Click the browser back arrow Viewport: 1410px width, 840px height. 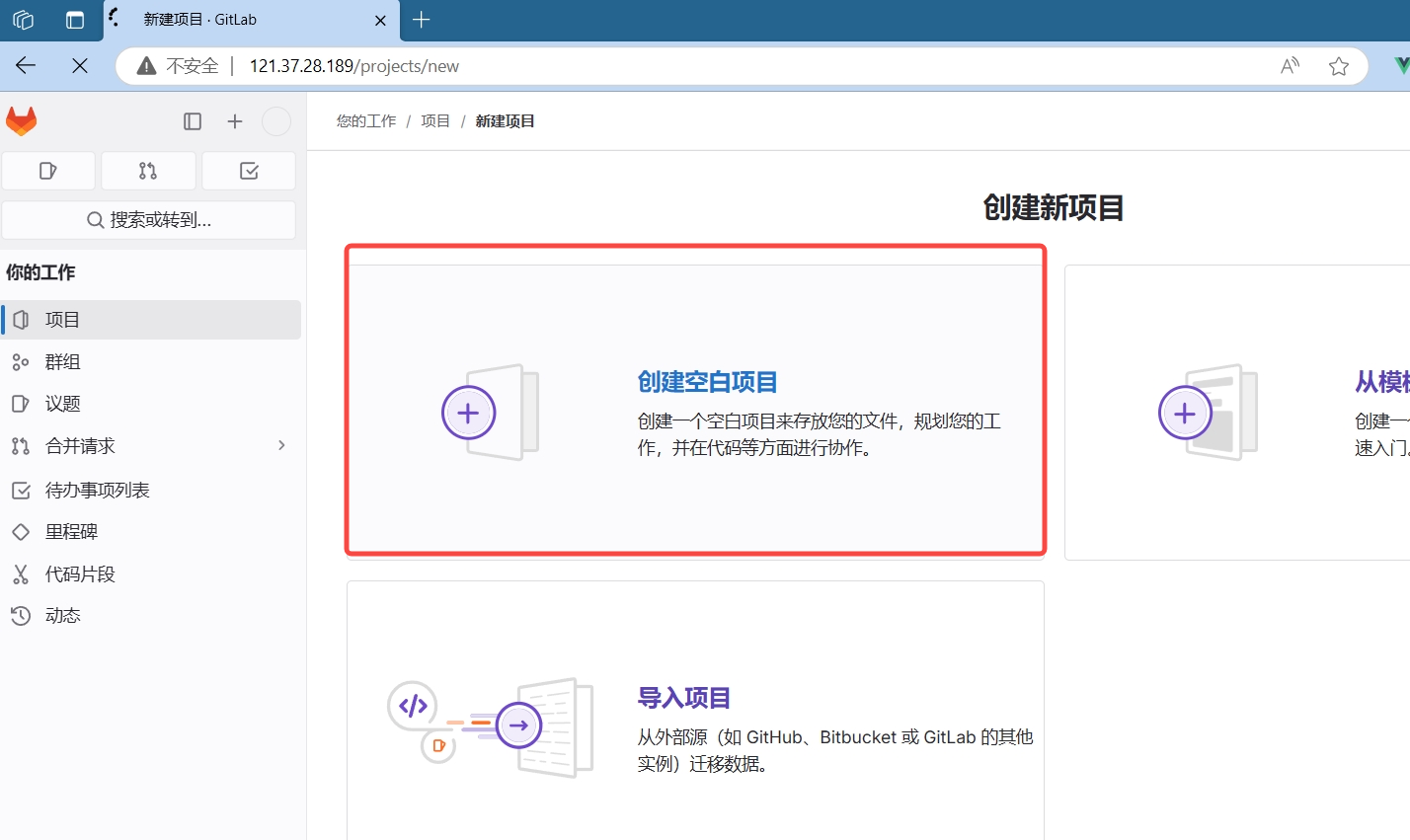click(x=26, y=66)
